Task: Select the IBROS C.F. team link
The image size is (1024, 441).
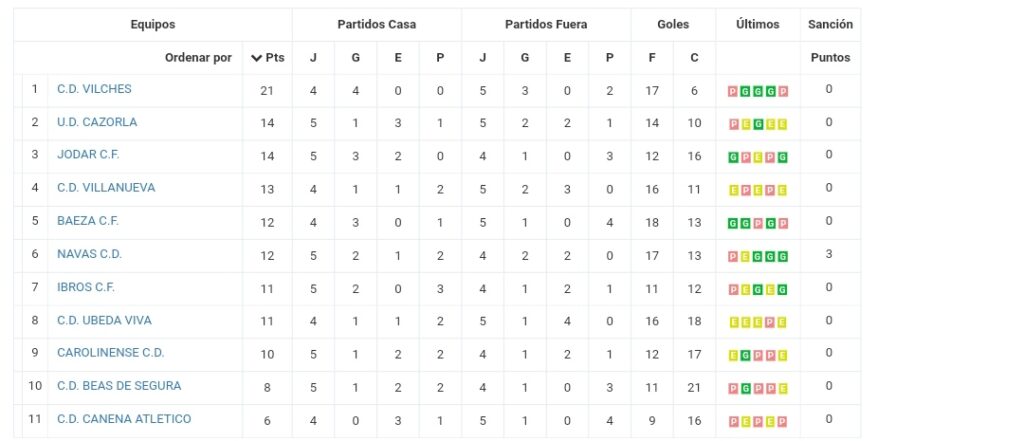Action: (86, 287)
